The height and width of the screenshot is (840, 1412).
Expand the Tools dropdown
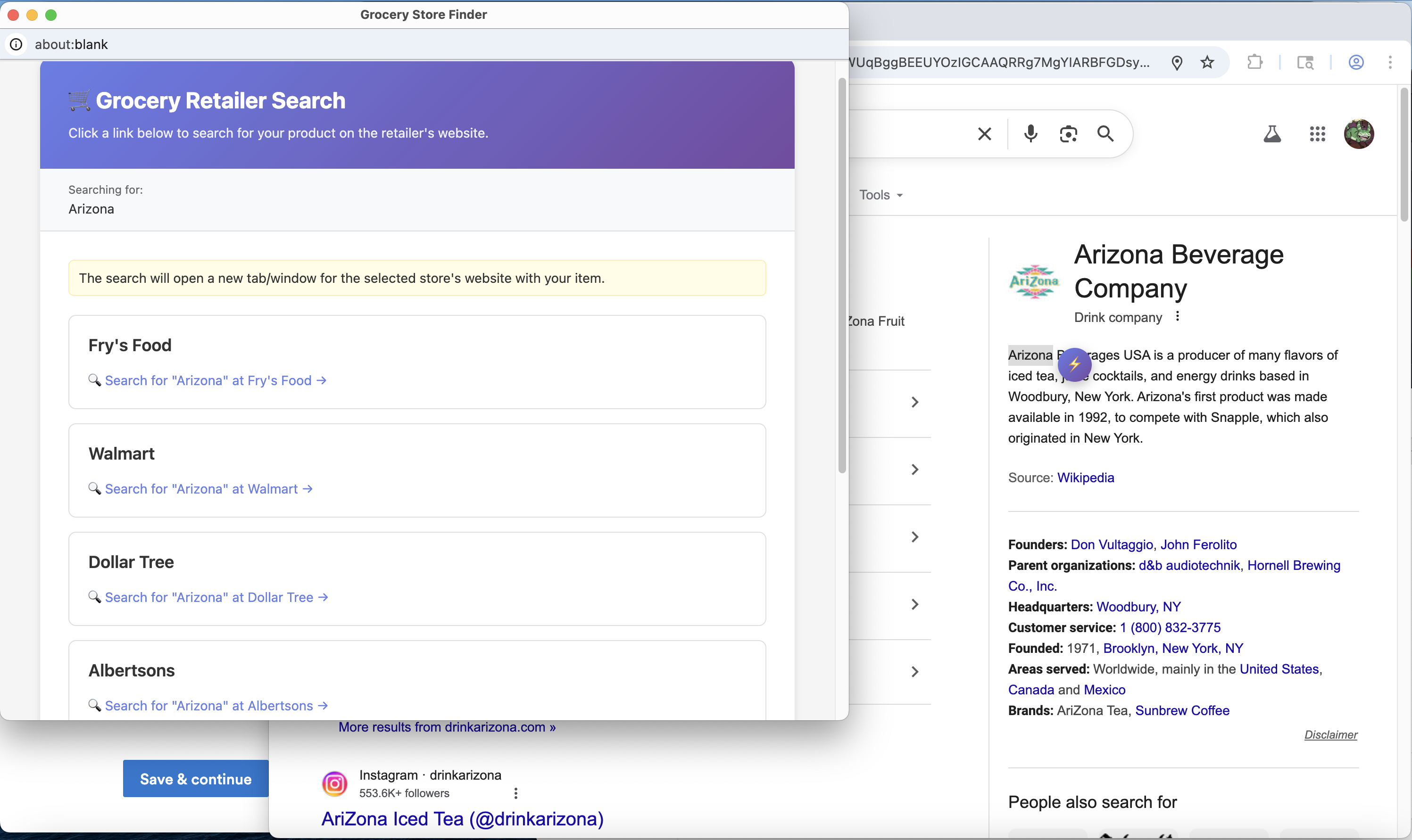881,195
